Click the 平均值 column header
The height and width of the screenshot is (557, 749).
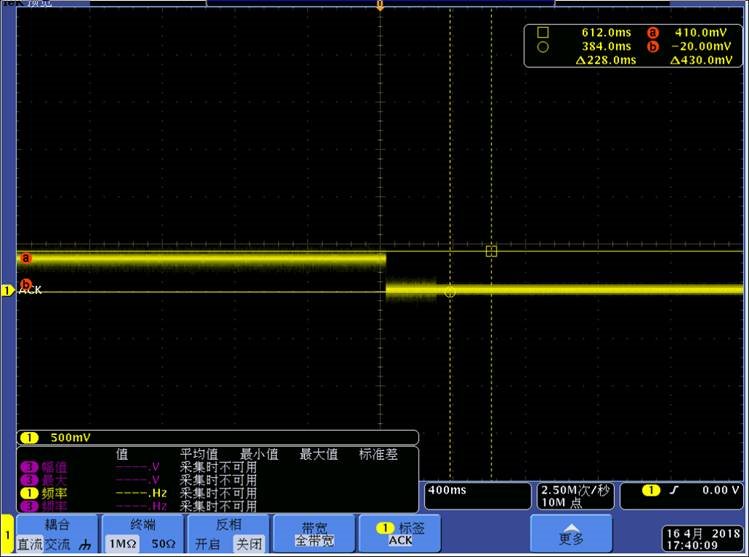(x=199, y=454)
